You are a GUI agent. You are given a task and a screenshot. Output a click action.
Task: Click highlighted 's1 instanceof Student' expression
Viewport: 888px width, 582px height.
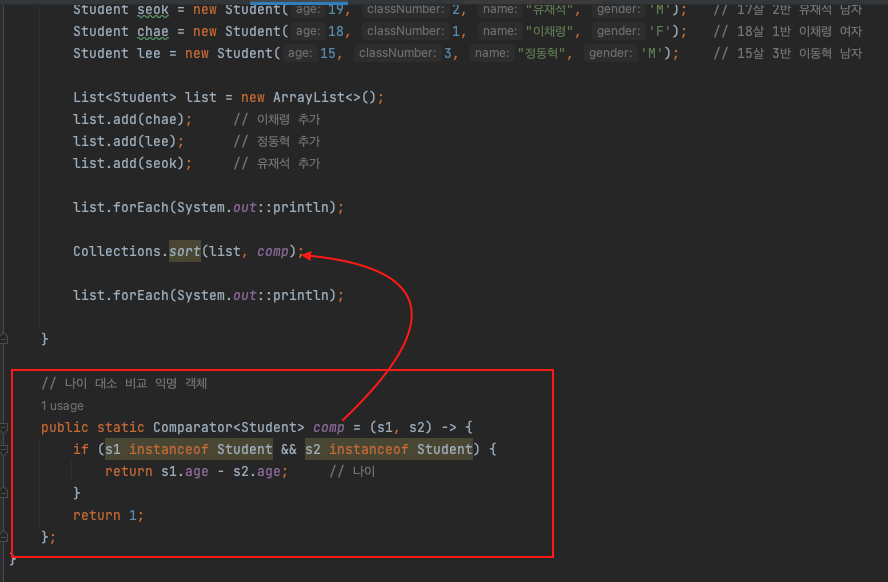click(x=189, y=450)
